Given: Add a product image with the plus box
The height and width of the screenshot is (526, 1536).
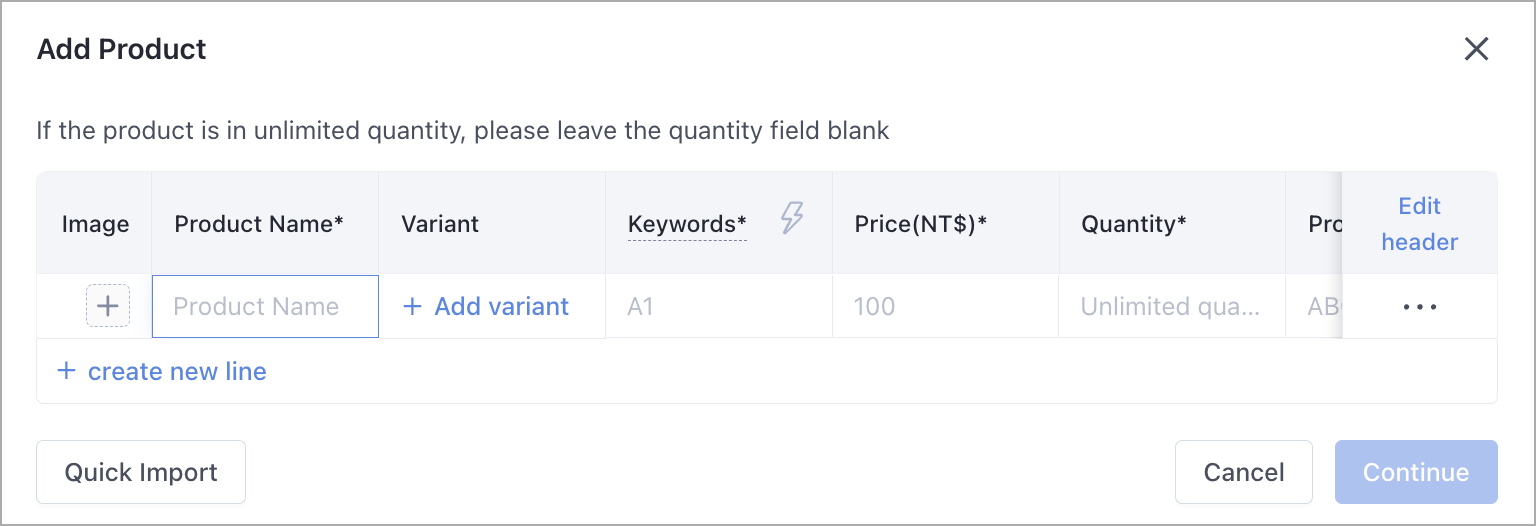Looking at the screenshot, I should pyautogui.click(x=108, y=306).
